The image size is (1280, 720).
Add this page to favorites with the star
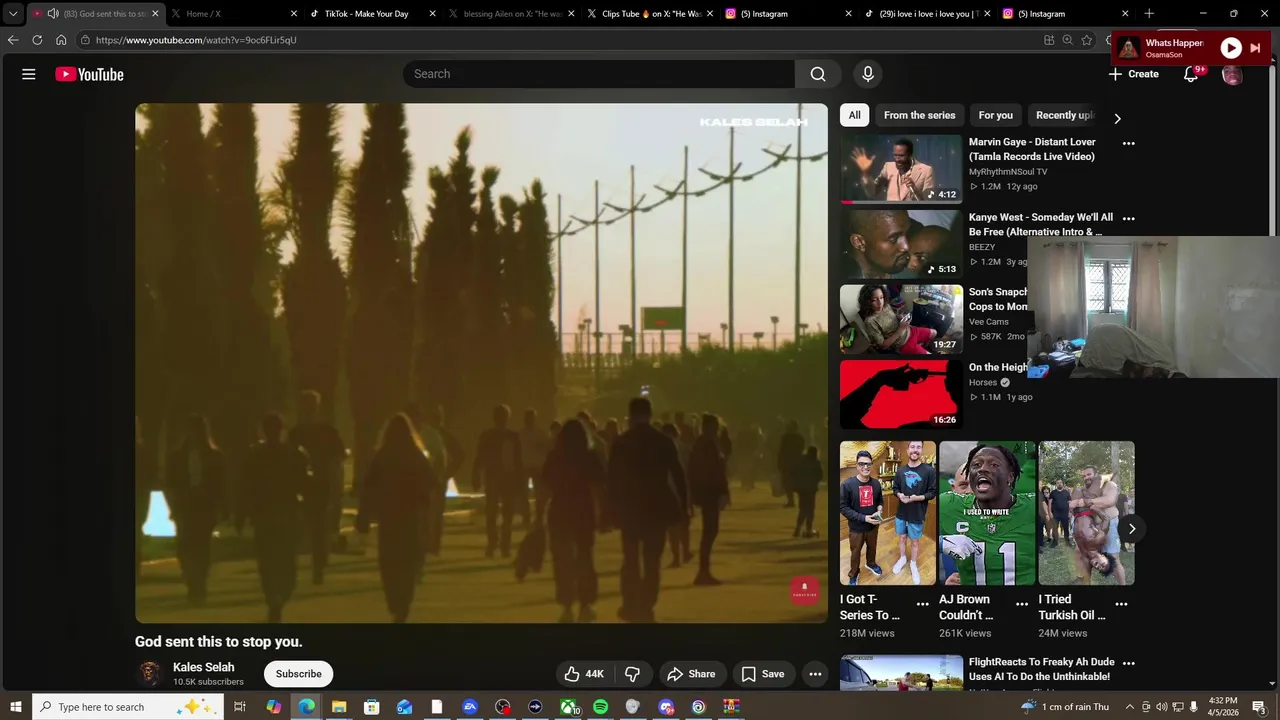coord(1086,40)
